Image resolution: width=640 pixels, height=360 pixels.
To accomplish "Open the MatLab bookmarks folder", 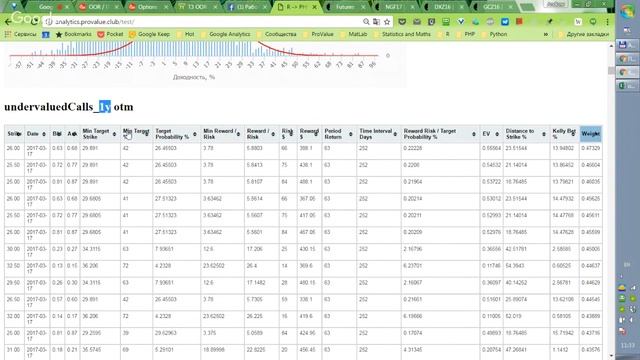I will tap(354, 34).
